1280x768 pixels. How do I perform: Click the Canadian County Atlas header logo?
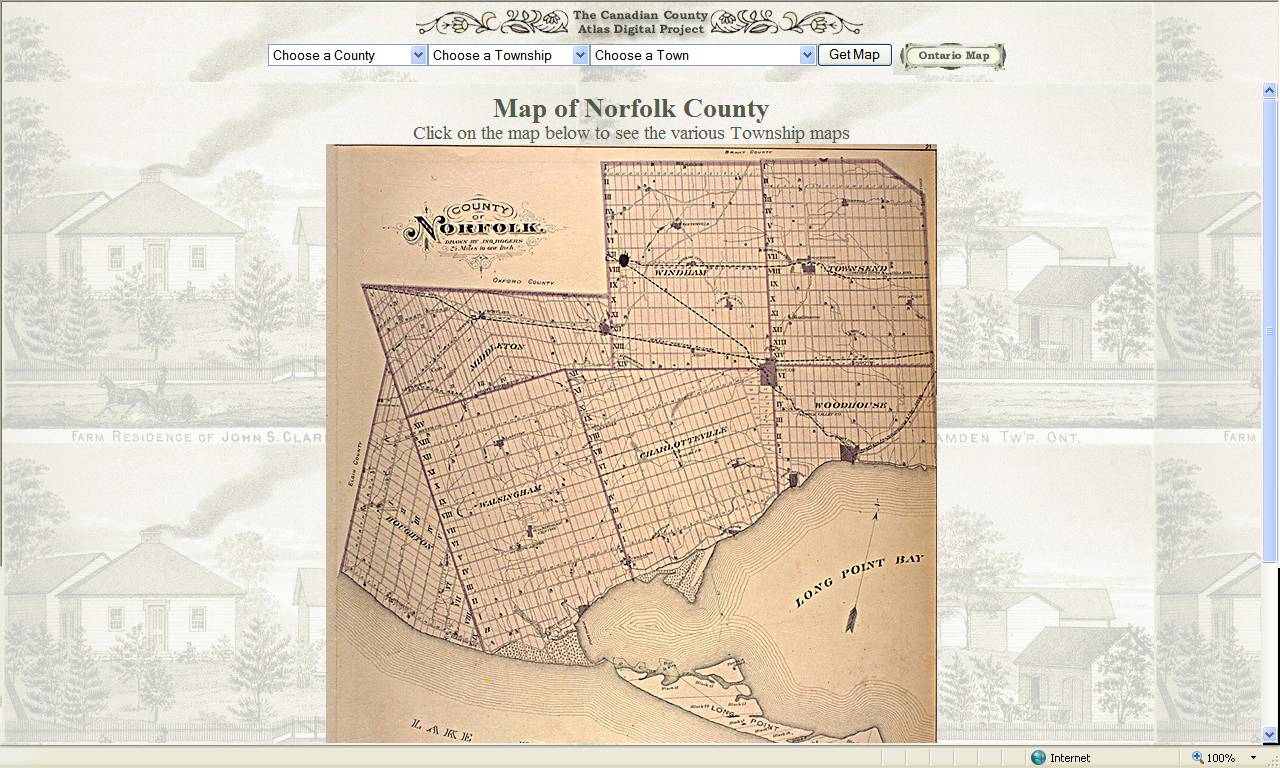pyautogui.click(x=640, y=21)
